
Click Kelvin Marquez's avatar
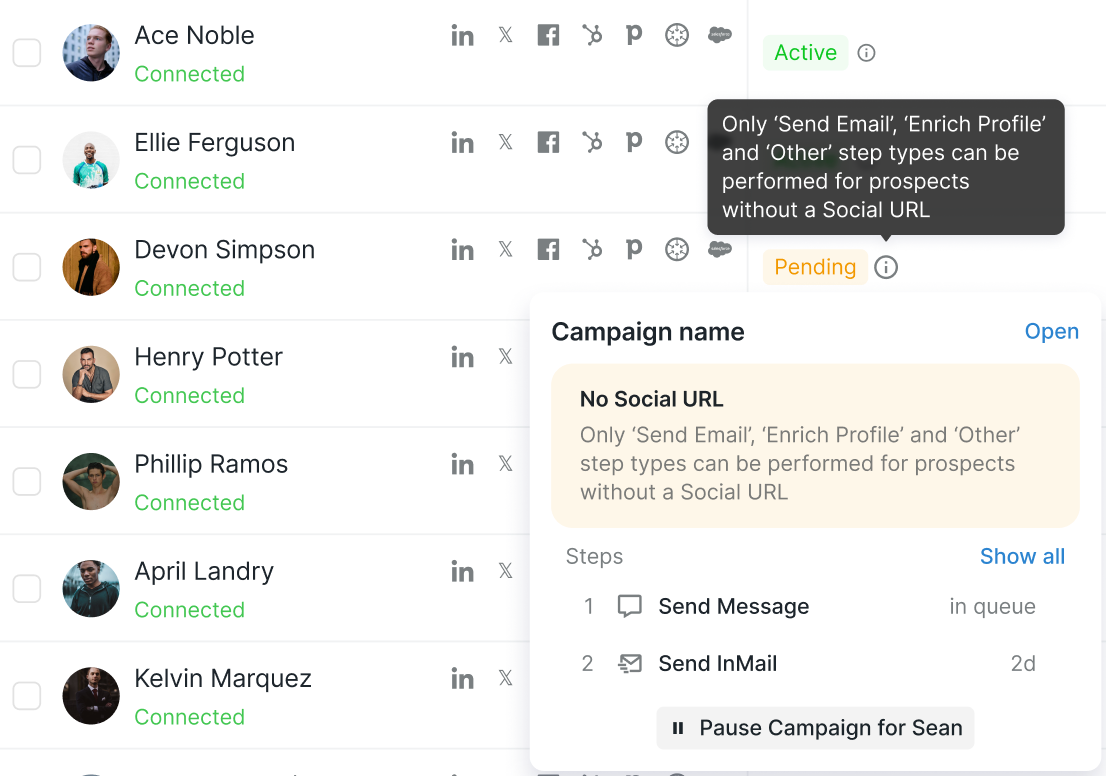(x=91, y=696)
